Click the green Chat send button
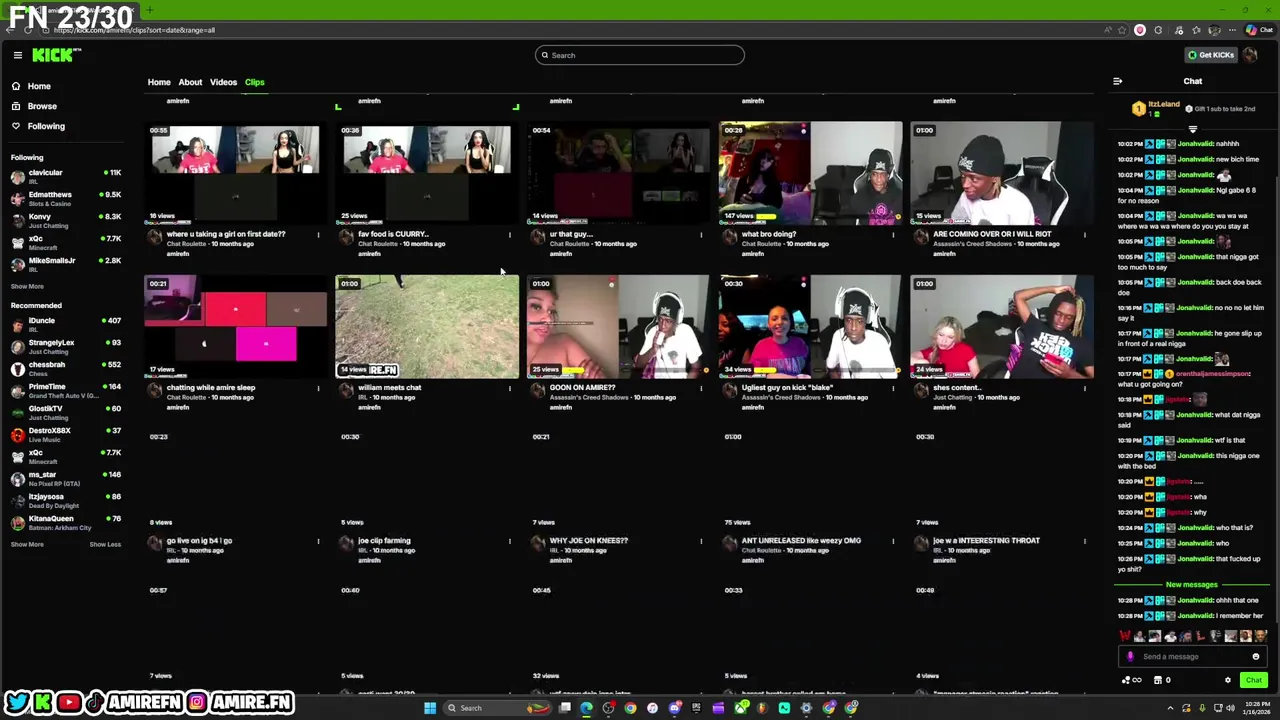 tap(1253, 680)
